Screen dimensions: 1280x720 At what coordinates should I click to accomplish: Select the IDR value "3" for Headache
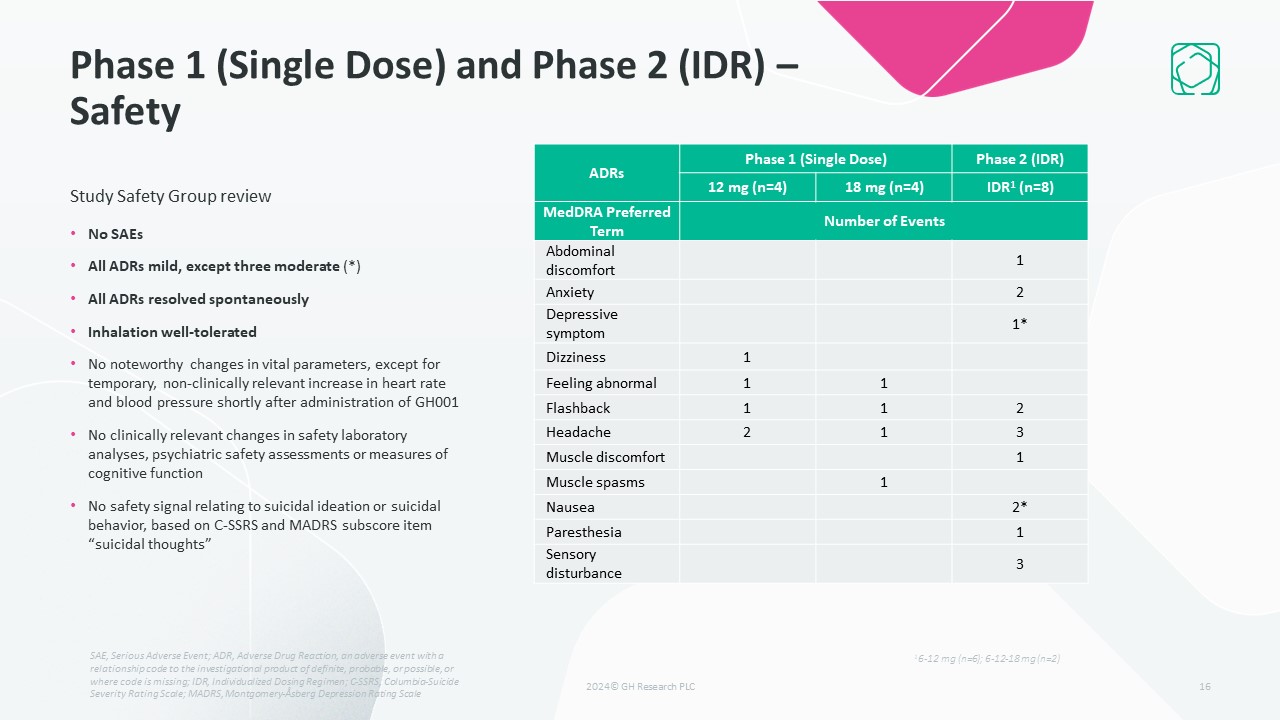click(x=1019, y=432)
